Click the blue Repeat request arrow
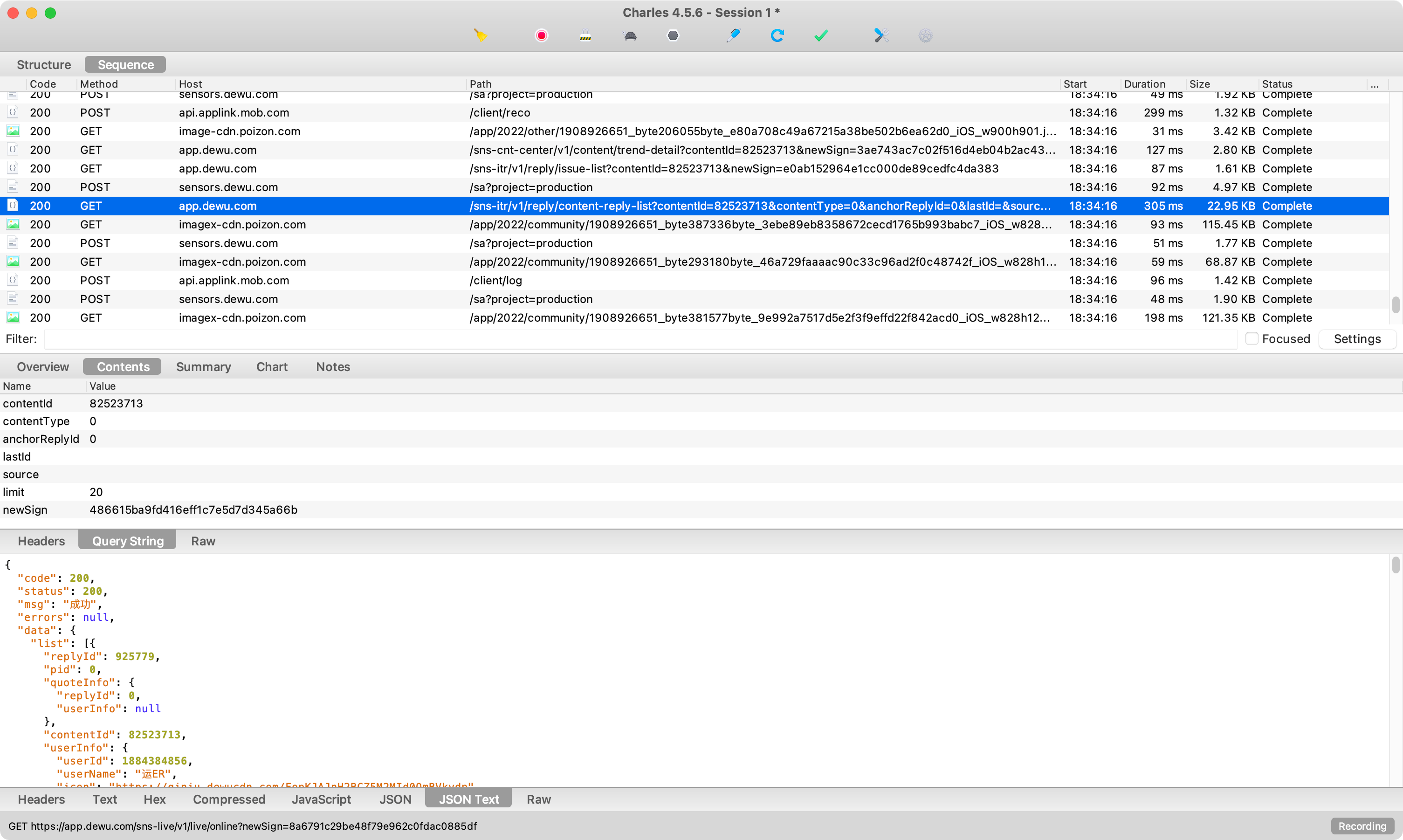This screenshot has width=1403, height=840. (x=777, y=35)
